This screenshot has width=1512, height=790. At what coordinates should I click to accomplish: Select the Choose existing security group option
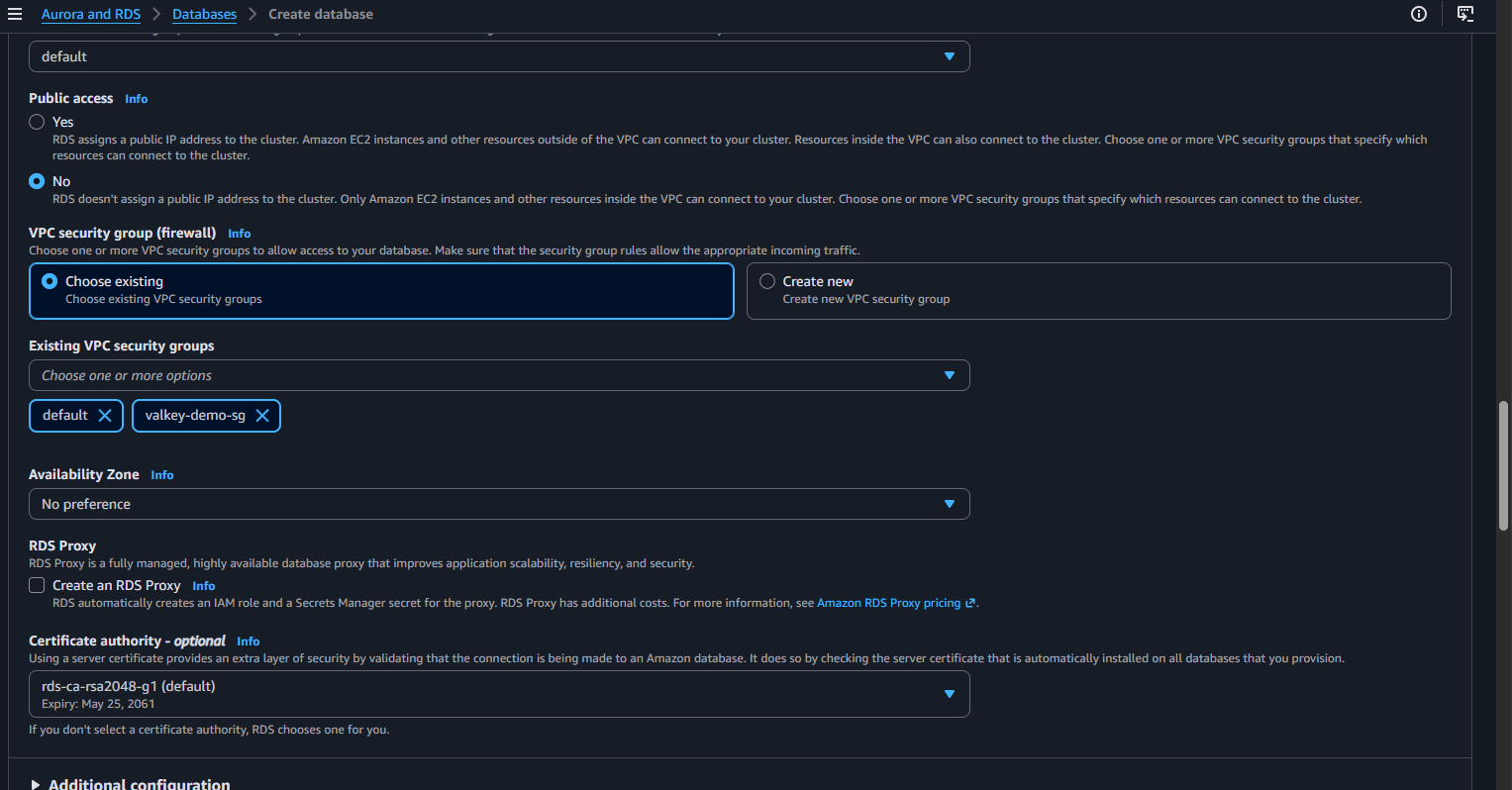pos(381,291)
